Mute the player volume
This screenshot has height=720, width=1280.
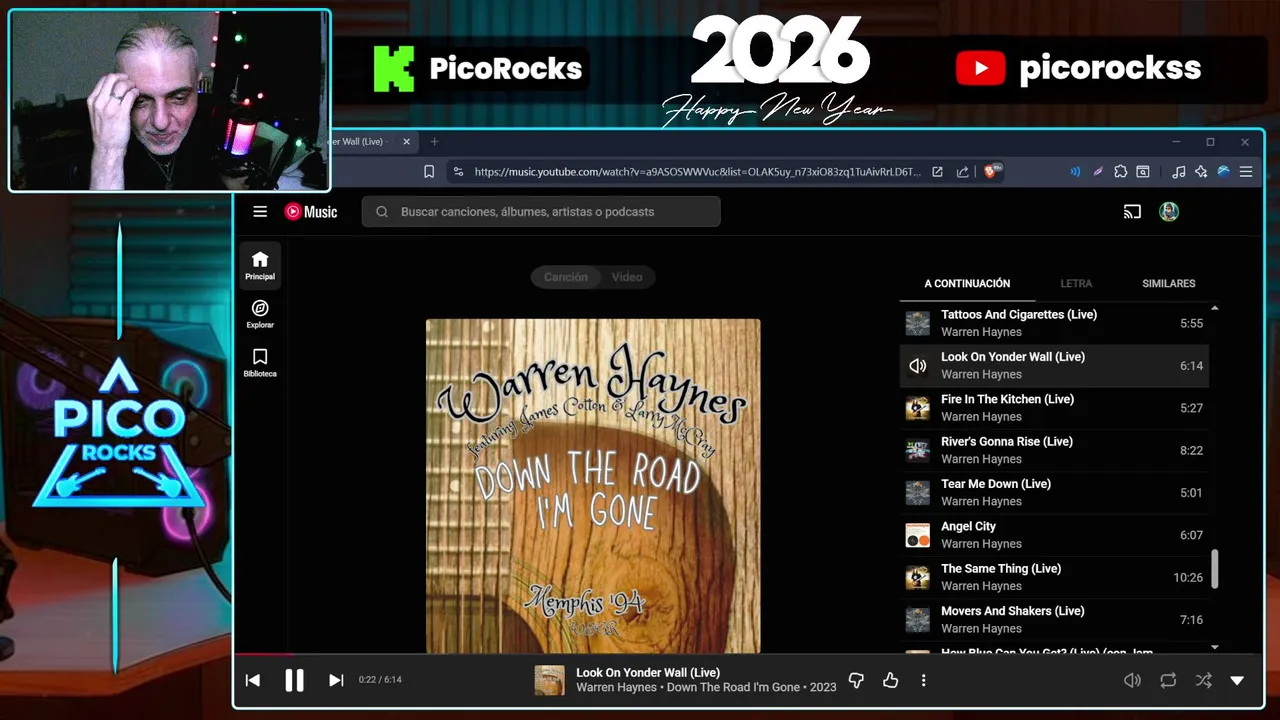(1132, 680)
